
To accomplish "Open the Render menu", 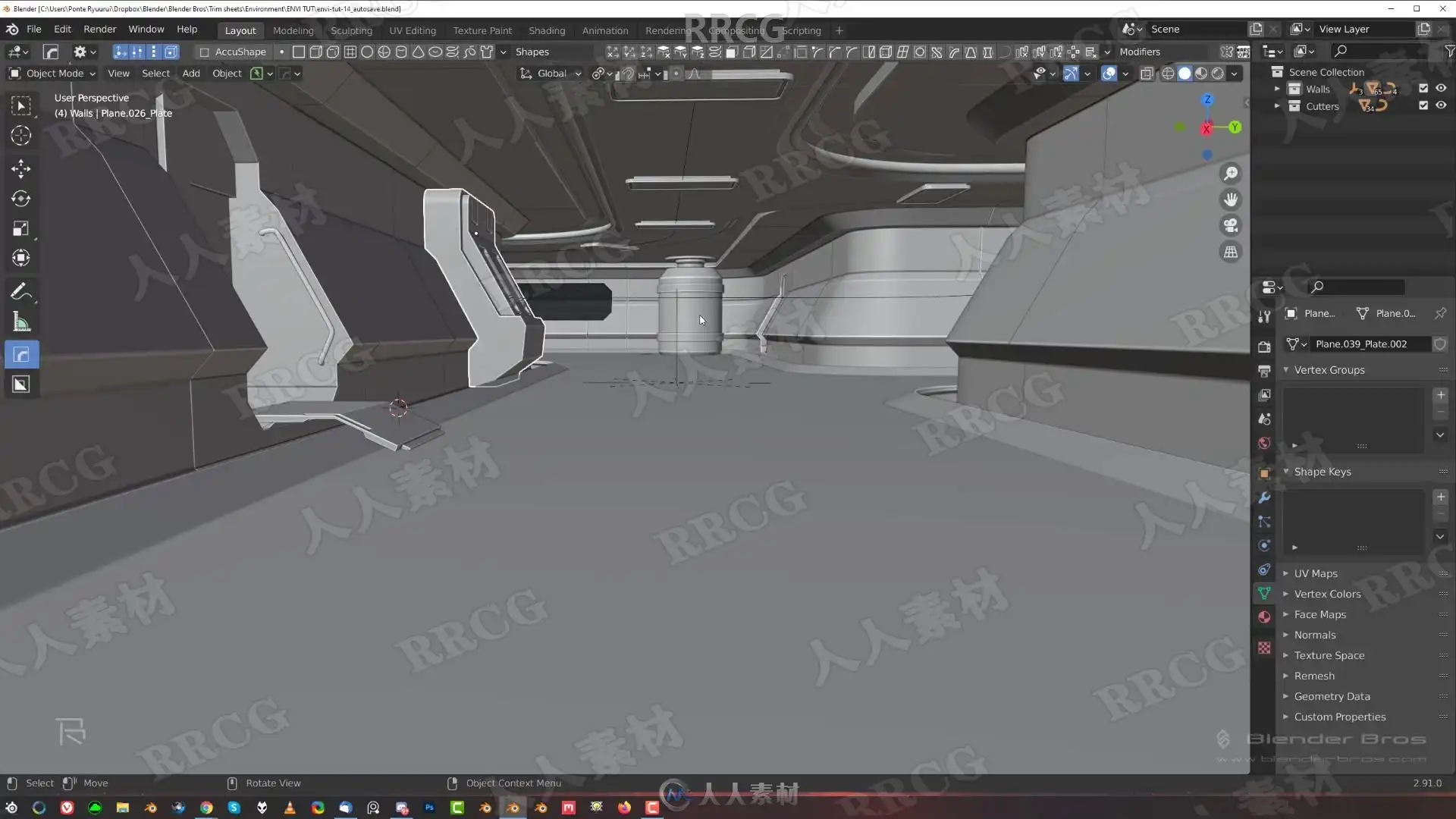I will click(99, 29).
